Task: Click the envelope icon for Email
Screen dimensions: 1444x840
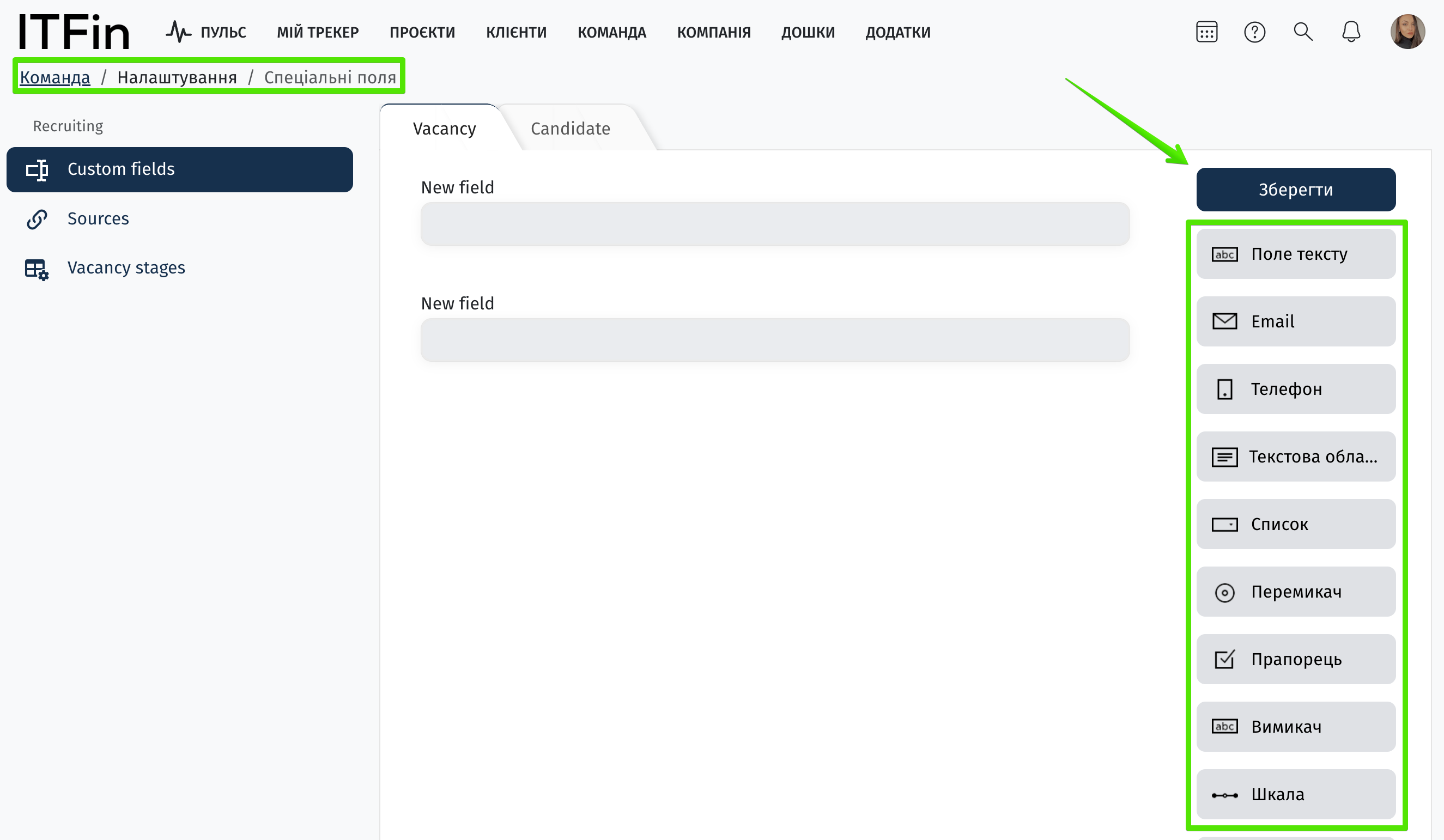Action: coord(1224,321)
